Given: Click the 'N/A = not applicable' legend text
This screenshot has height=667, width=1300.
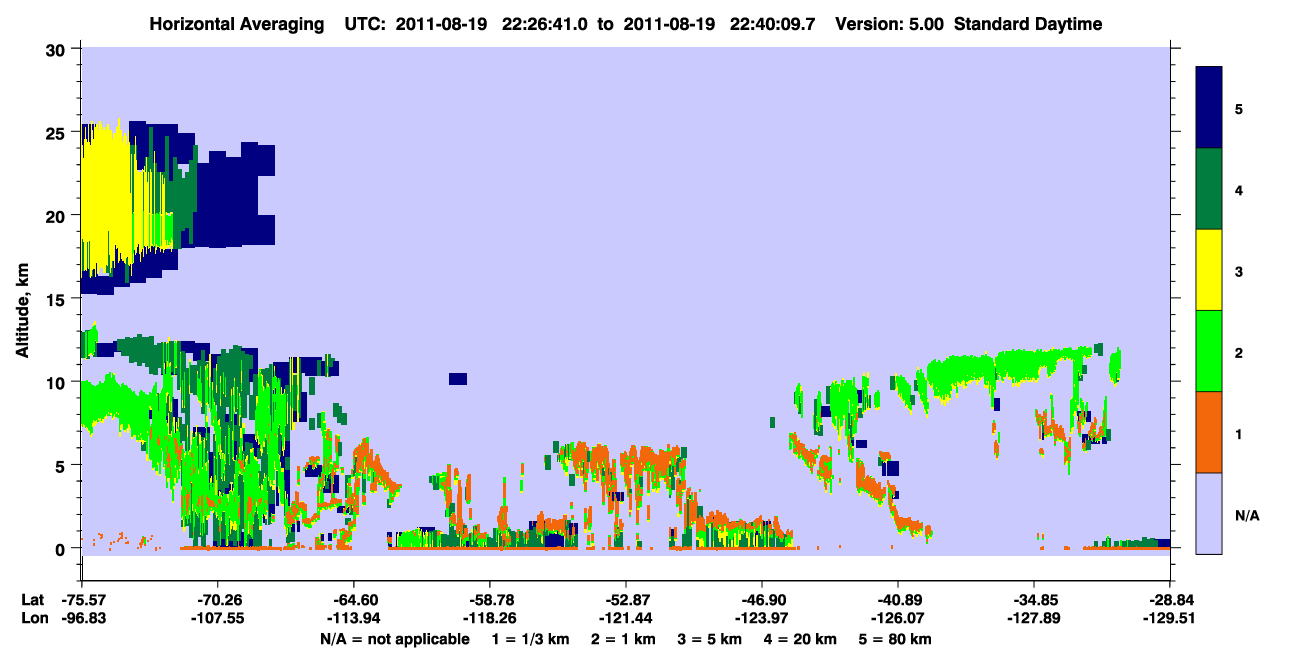Looking at the screenshot, I should pyautogui.click(x=394, y=639).
